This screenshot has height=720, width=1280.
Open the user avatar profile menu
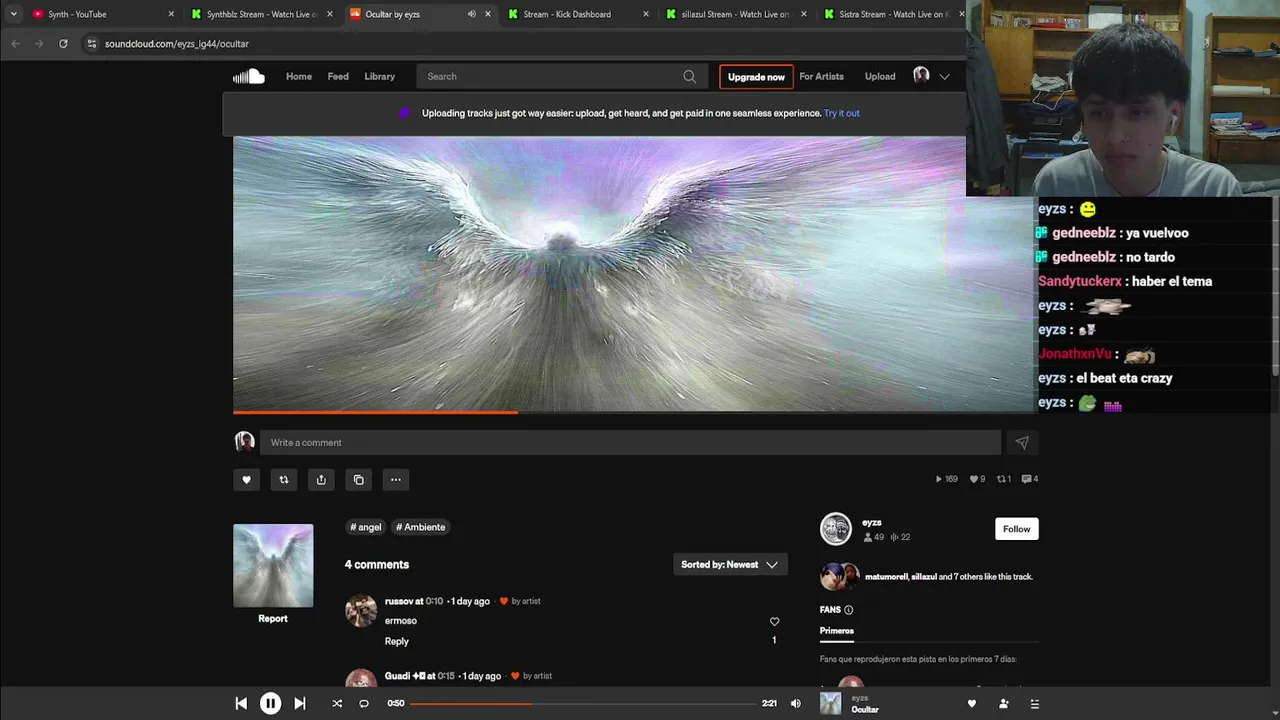click(x=921, y=76)
